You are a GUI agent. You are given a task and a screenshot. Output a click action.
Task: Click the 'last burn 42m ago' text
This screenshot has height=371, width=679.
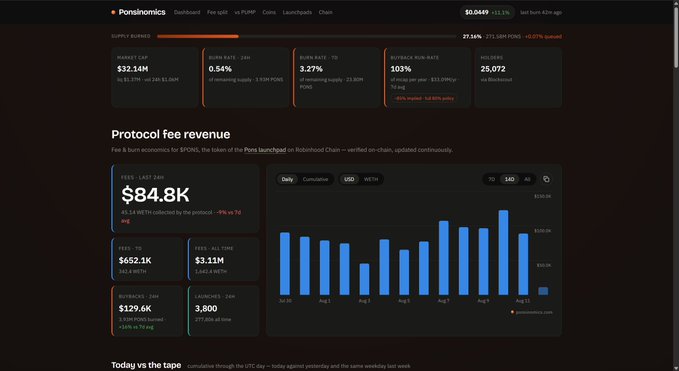[541, 13]
